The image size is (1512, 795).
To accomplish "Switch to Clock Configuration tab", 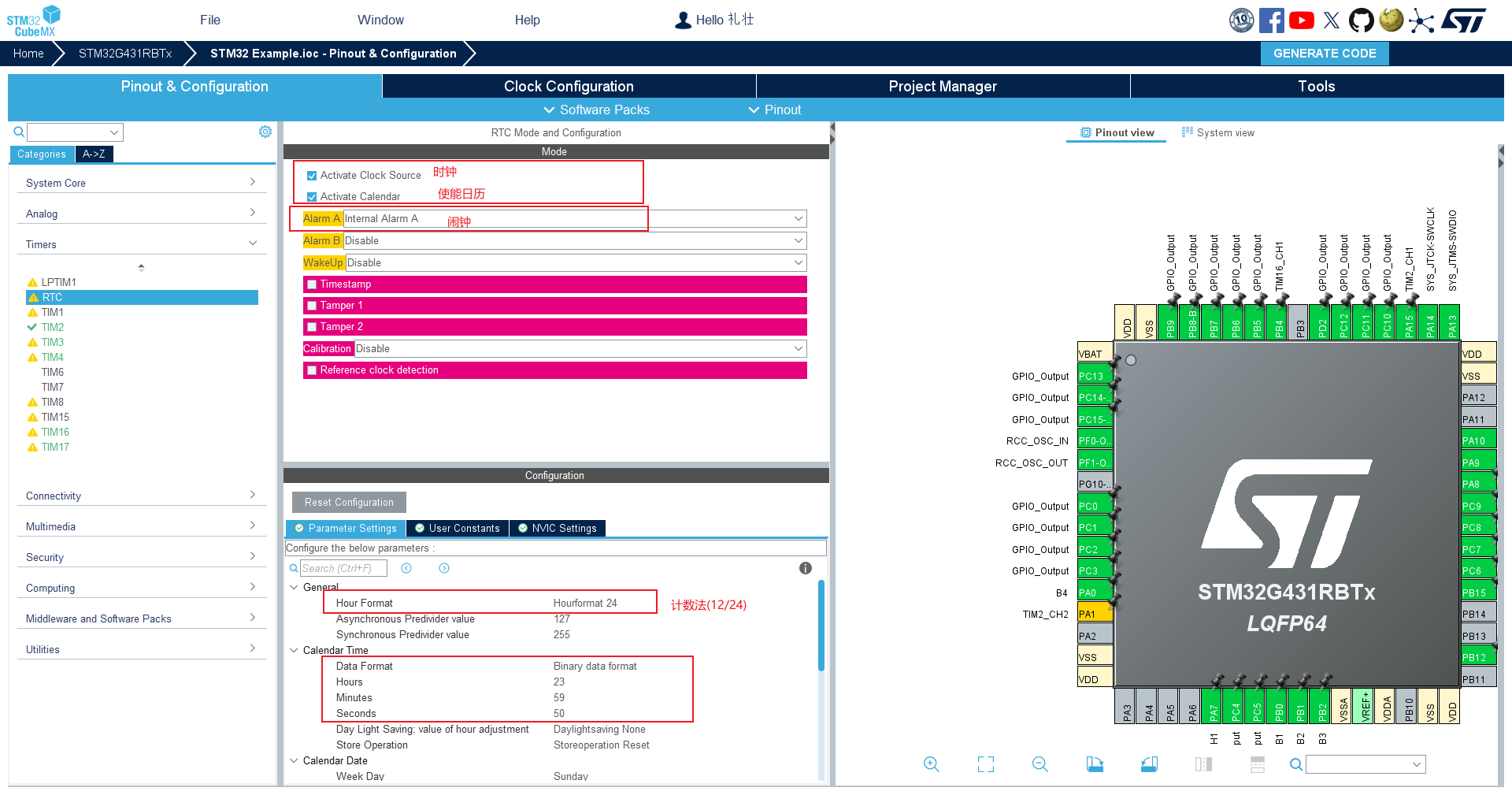I will point(569,87).
